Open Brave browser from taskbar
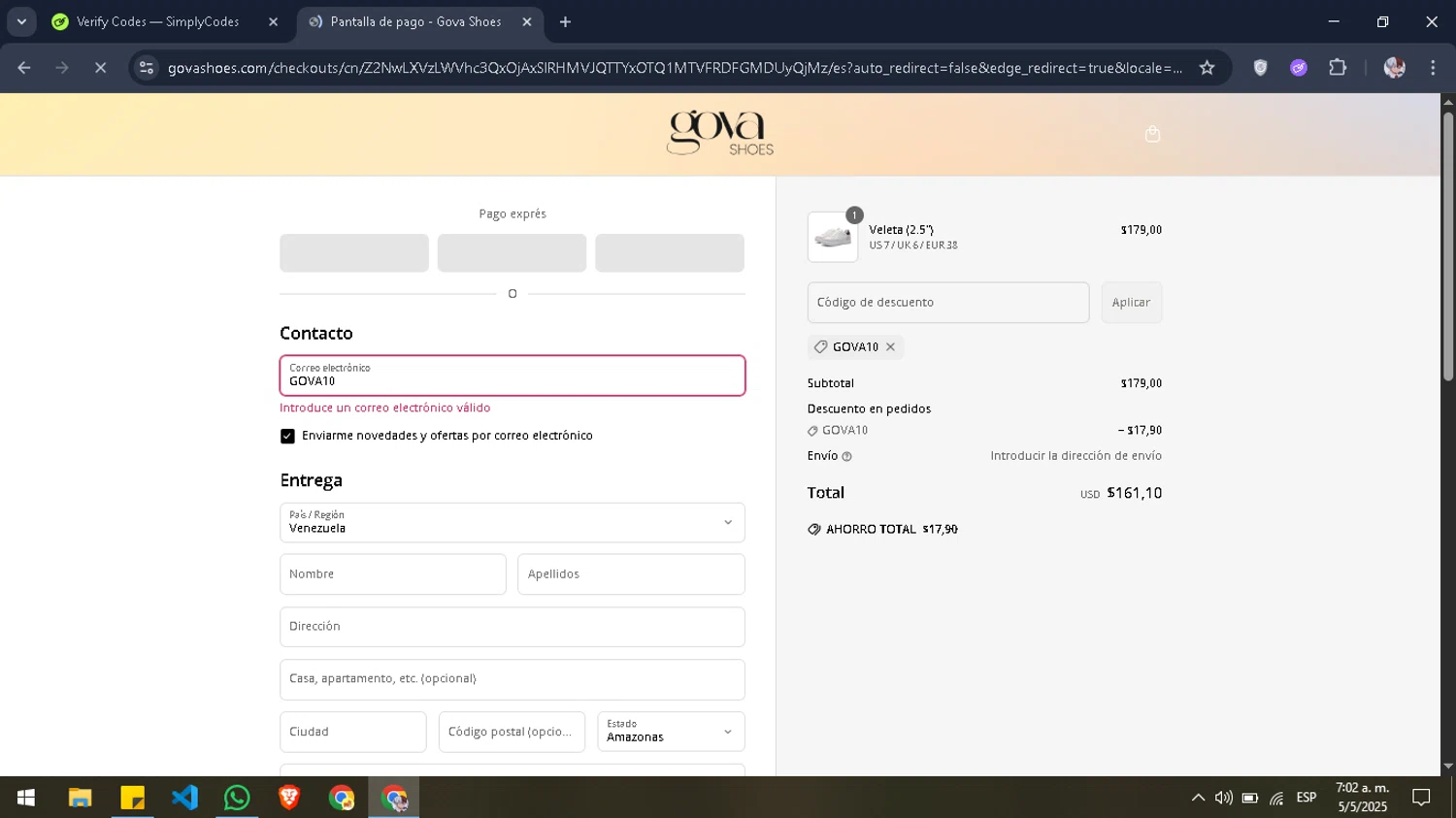Viewport: 1456px width, 818px height. (289, 798)
